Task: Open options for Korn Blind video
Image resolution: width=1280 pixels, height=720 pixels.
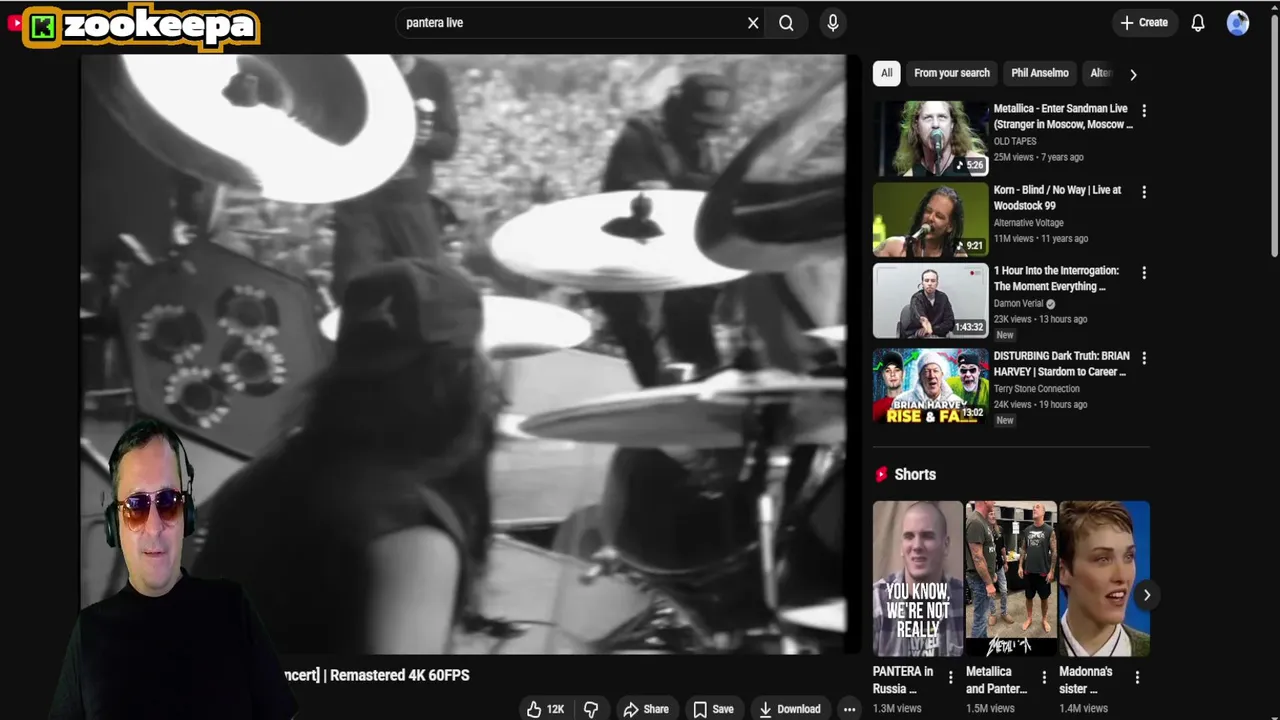Action: tap(1144, 192)
